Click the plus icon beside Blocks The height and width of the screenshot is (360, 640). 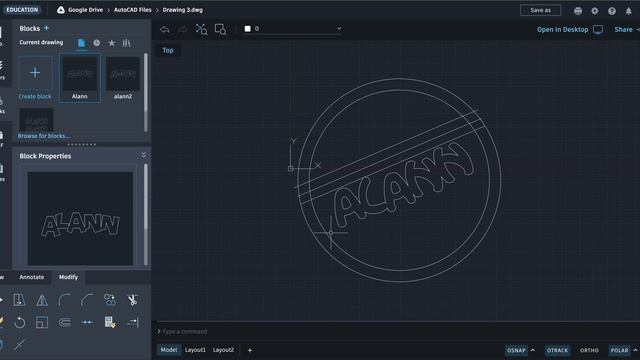[46, 28]
